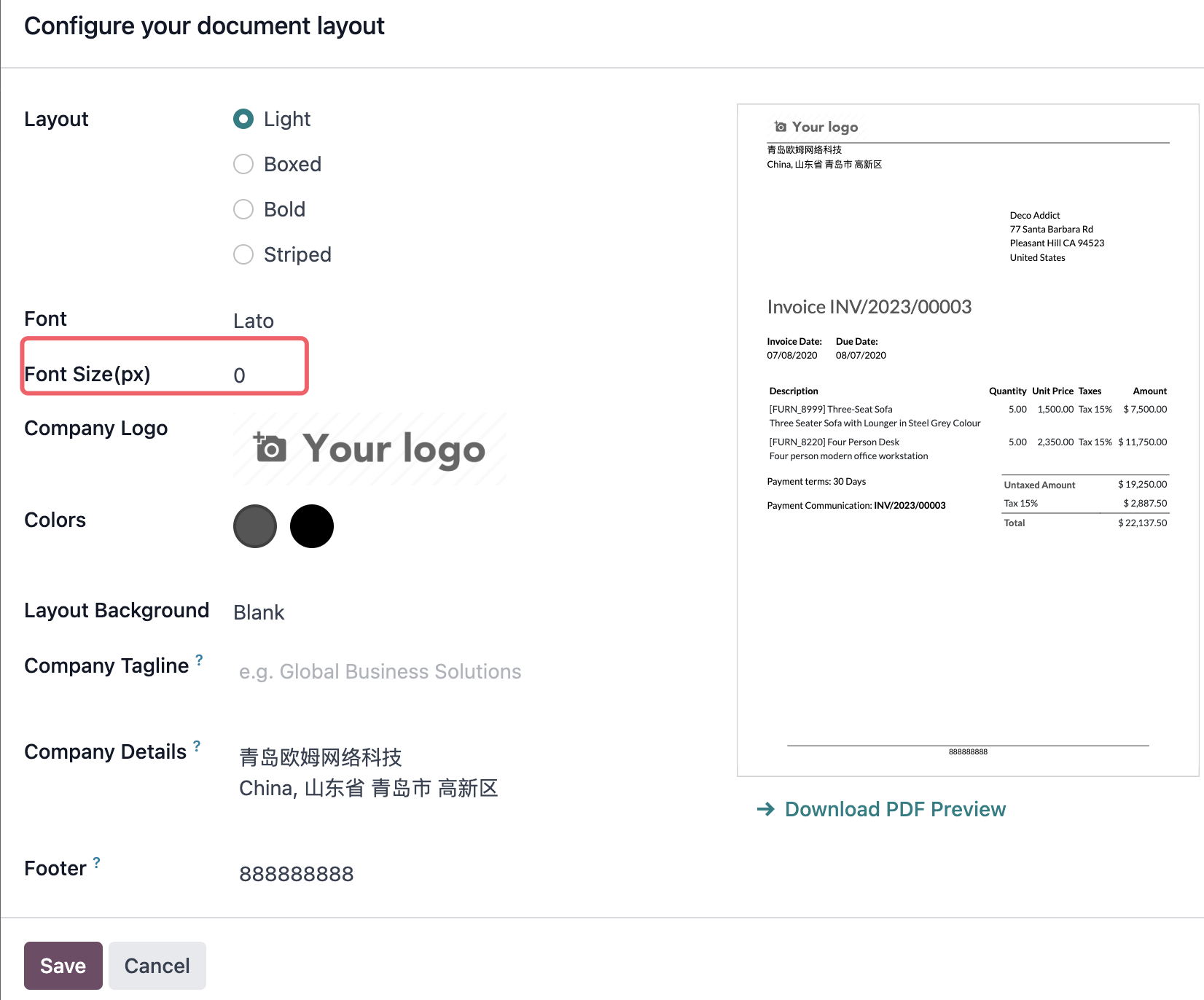Choose the Bold layout radio button
Image resolution: width=1204 pixels, height=1000 pixels.
click(x=243, y=209)
